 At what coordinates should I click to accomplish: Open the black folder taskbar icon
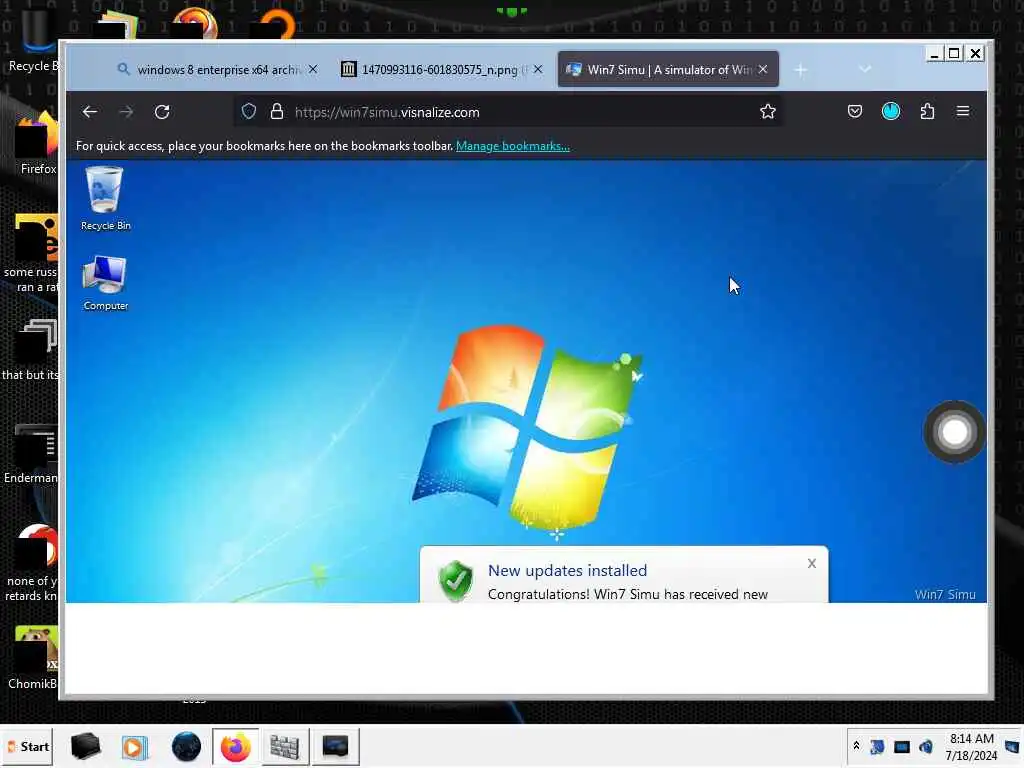pos(85,746)
